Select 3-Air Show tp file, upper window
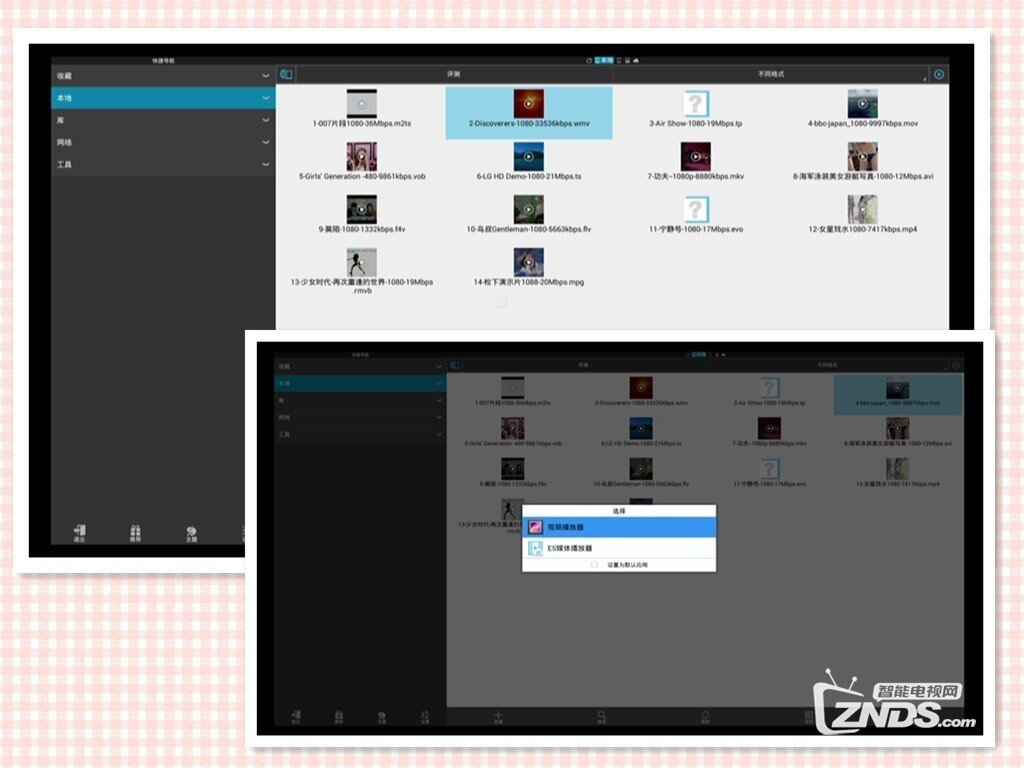1024x768 pixels. click(x=696, y=109)
